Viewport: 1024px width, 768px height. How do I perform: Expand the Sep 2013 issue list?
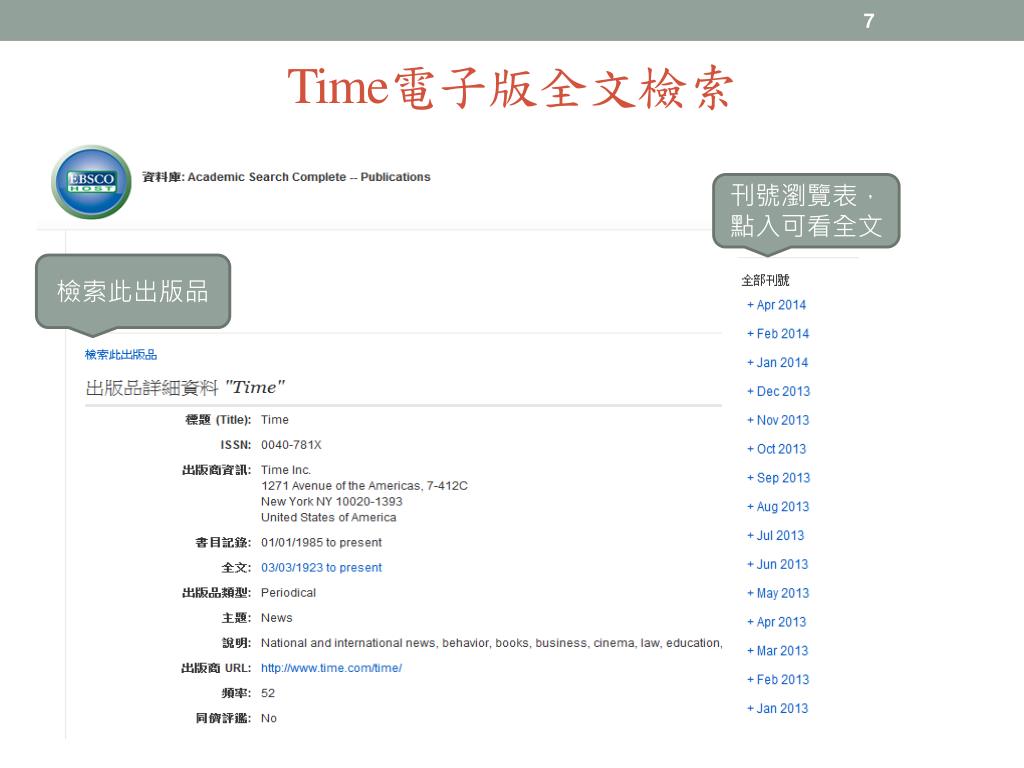778,477
